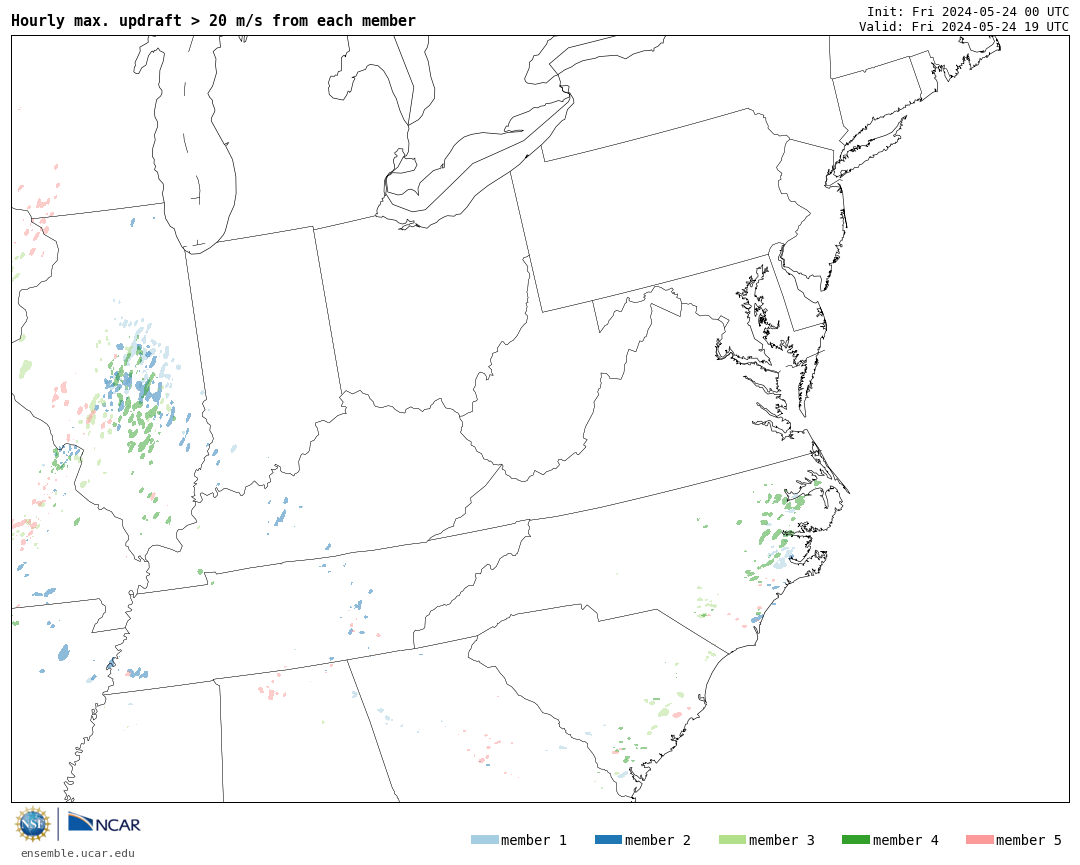The width and height of the screenshot is (1080, 865).
Task: Click the 'member 2' legend label
Action: tap(658, 840)
